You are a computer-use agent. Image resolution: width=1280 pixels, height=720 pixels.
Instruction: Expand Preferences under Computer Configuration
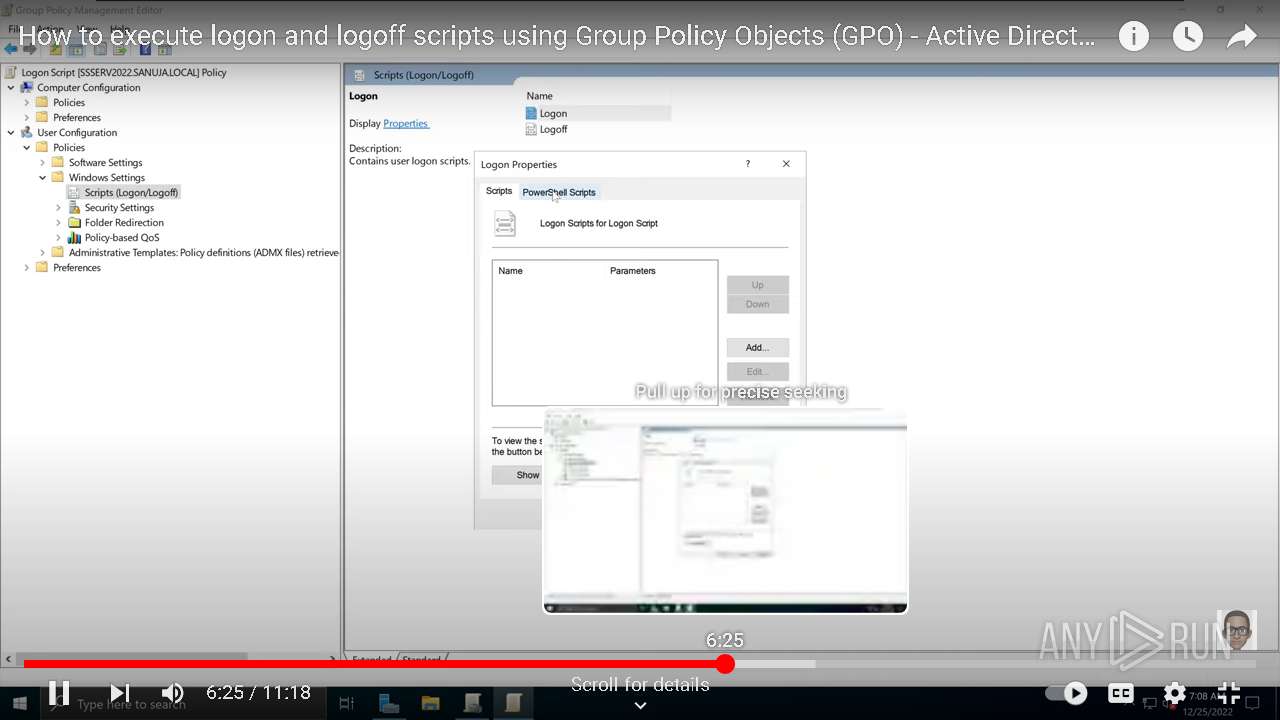[x=27, y=118]
